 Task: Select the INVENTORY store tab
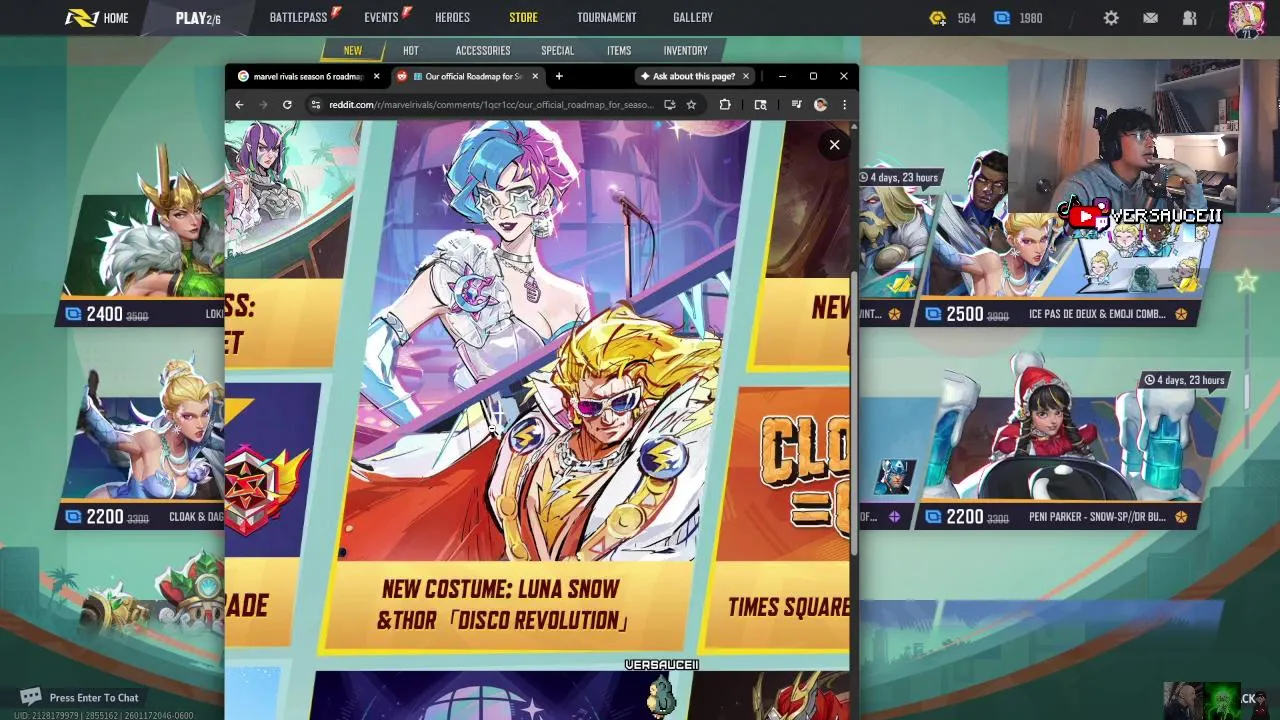685,50
